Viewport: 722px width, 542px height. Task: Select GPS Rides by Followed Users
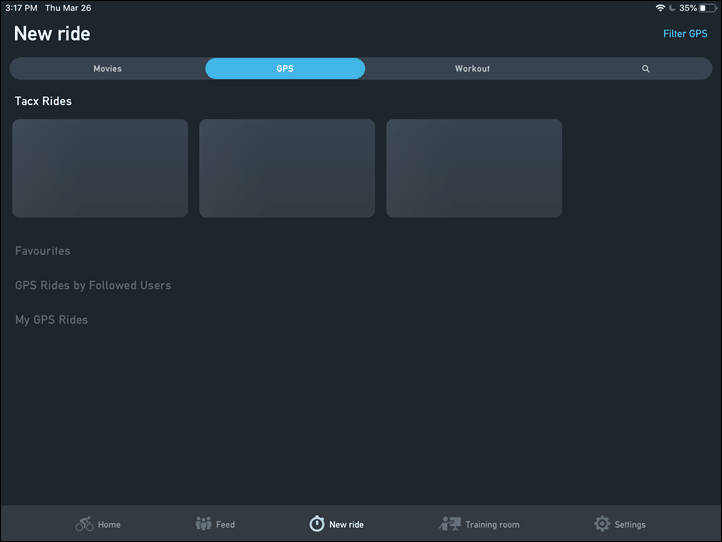[x=93, y=286]
